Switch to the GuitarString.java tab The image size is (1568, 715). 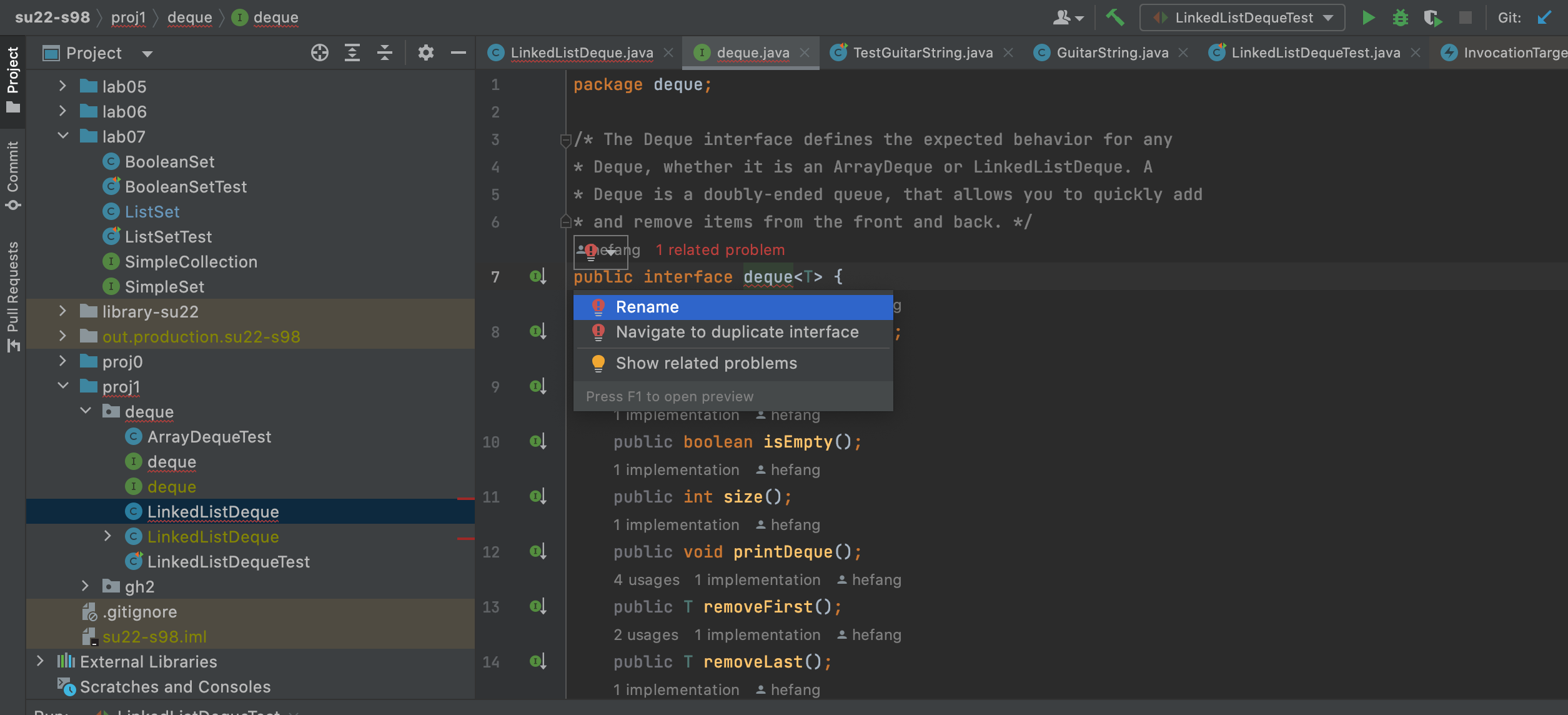point(1112,53)
